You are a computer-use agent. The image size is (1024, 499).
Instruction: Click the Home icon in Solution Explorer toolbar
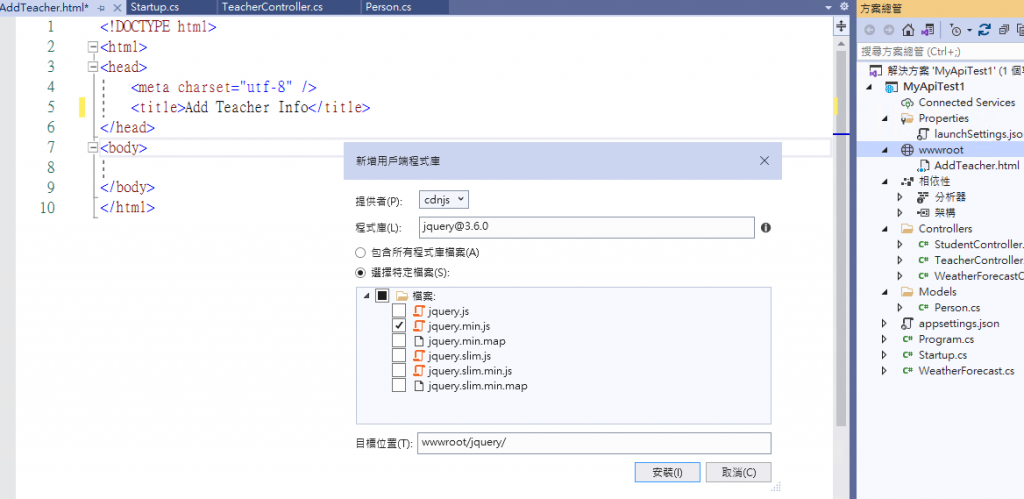coord(907,30)
